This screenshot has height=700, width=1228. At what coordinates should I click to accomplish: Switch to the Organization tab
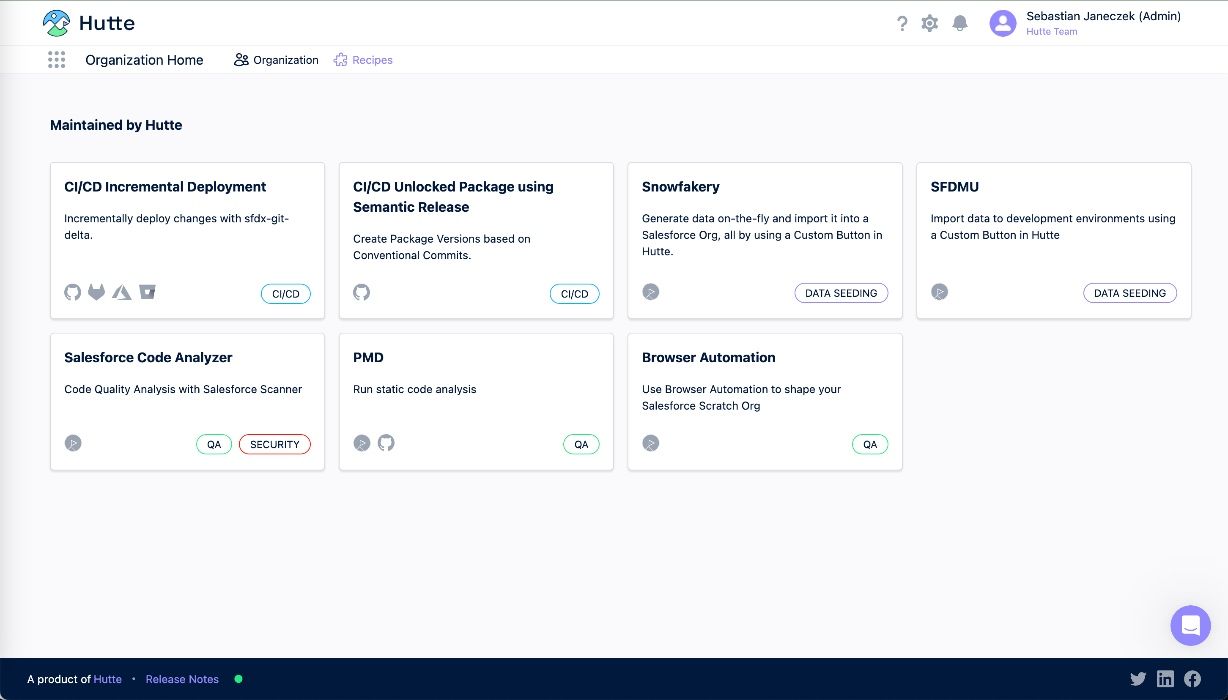pos(276,60)
